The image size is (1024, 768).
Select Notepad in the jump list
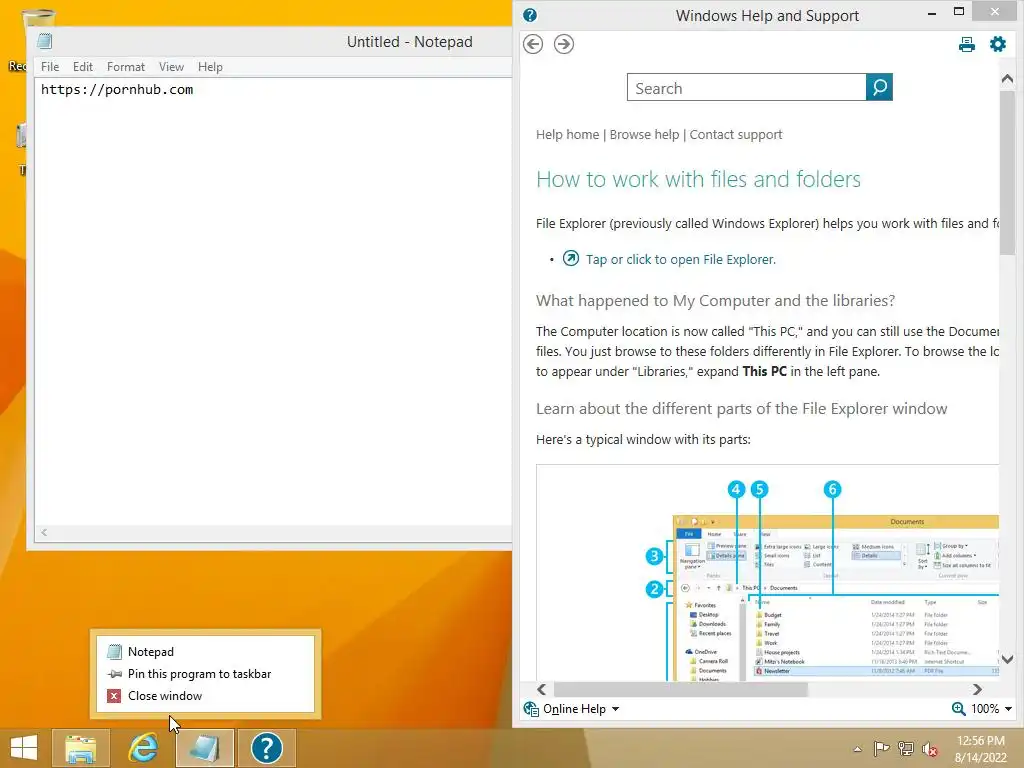coord(205,652)
